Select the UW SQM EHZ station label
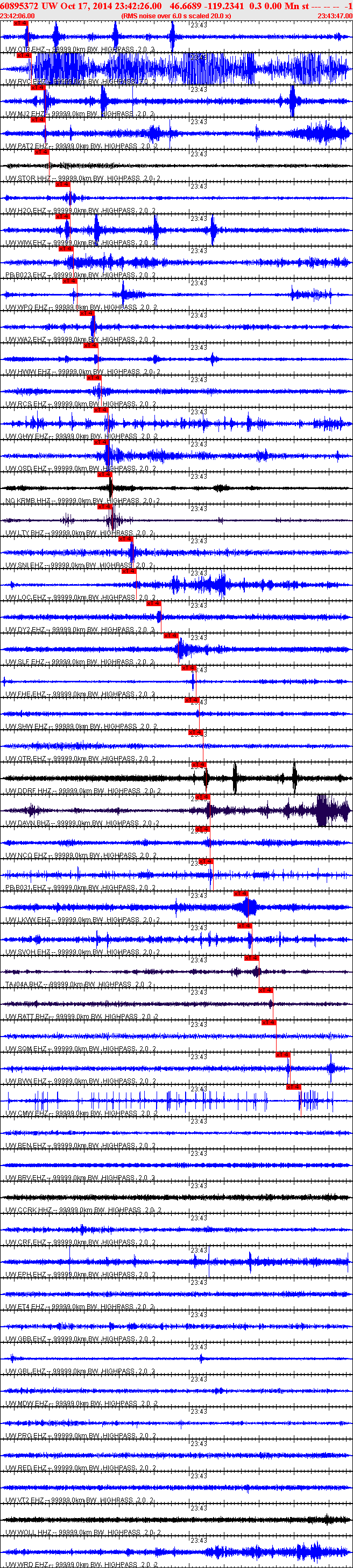The image size is (353, 1568). (x=81, y=1049)
